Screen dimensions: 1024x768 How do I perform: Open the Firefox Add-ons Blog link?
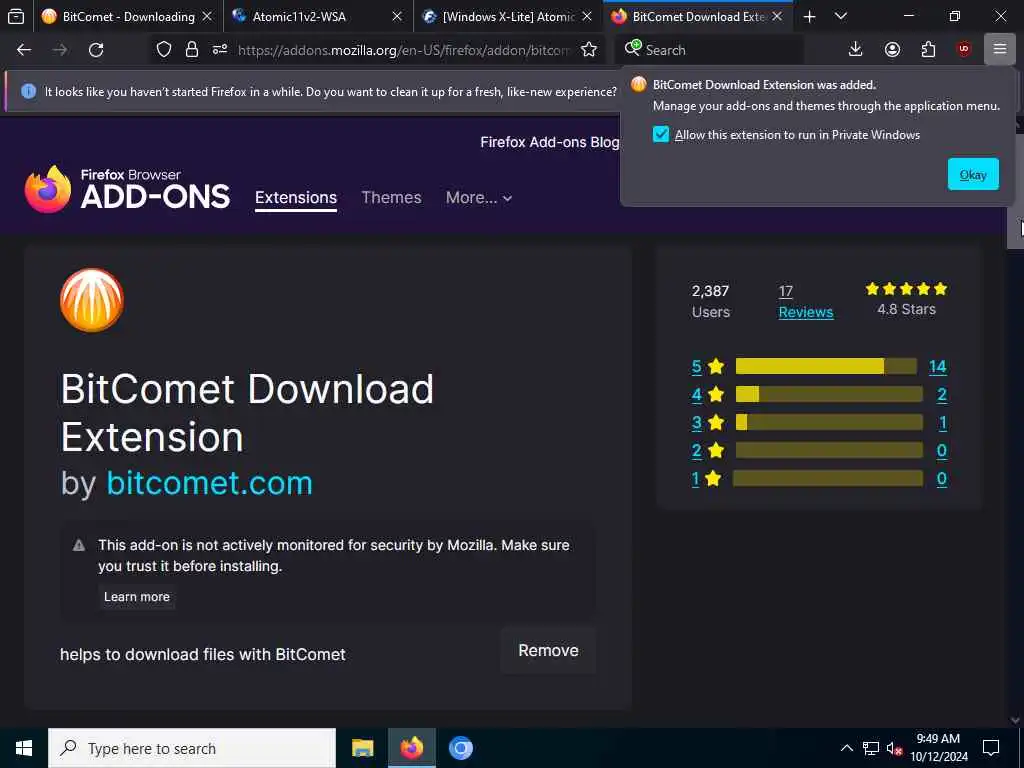549,142
